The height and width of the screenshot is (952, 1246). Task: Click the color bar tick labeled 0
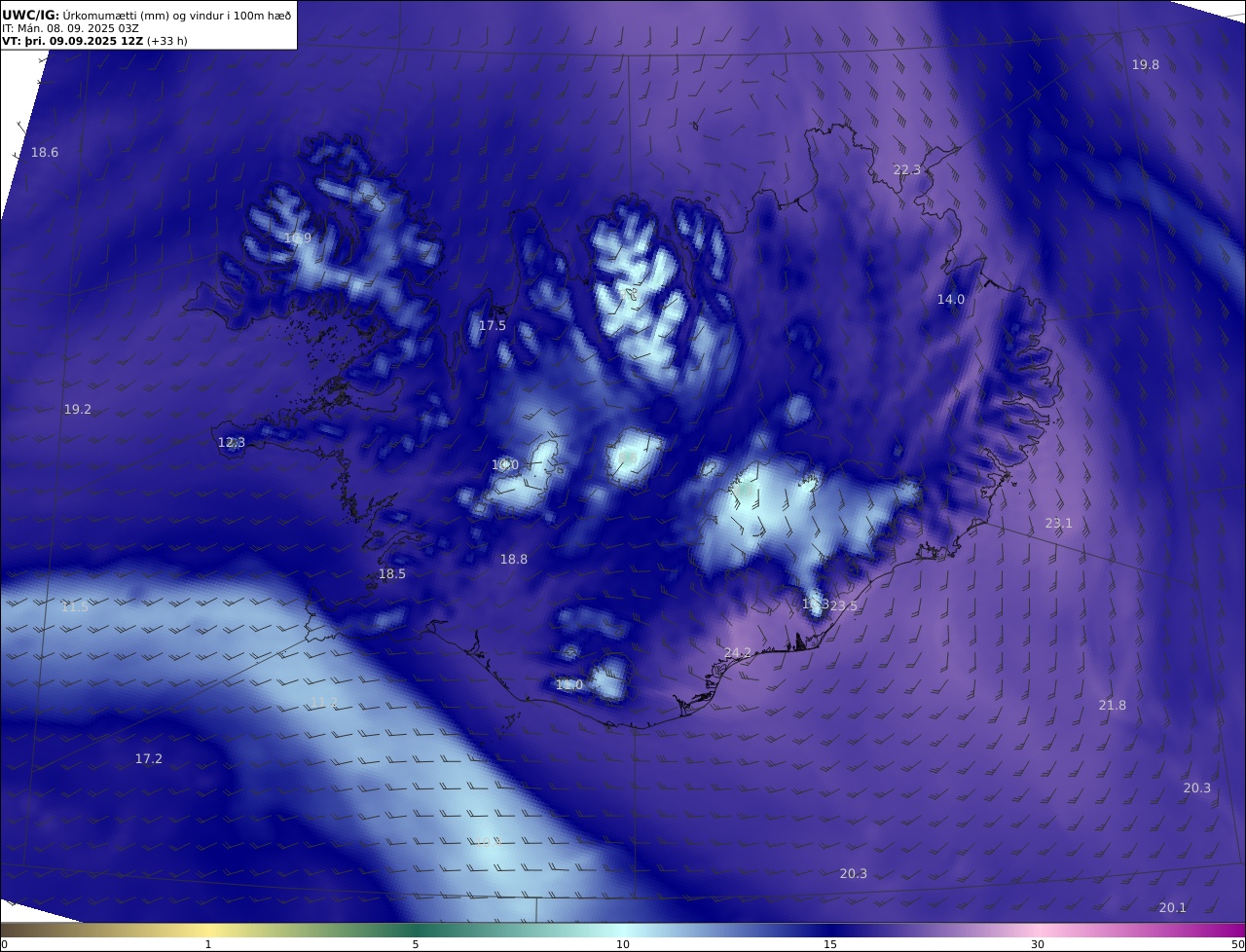4,944
